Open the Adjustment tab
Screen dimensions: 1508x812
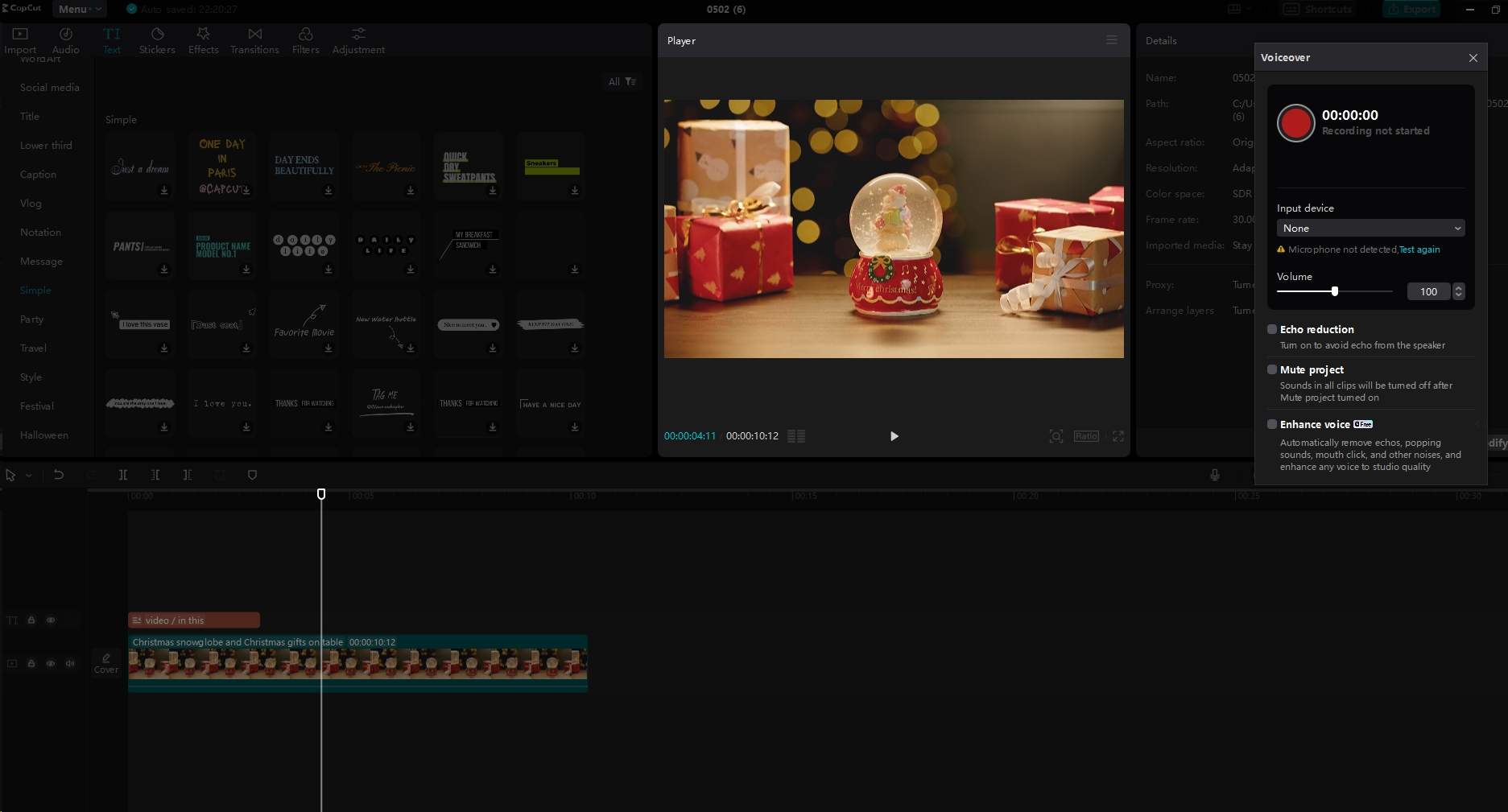pyautogui.click(x=358, y=40)
